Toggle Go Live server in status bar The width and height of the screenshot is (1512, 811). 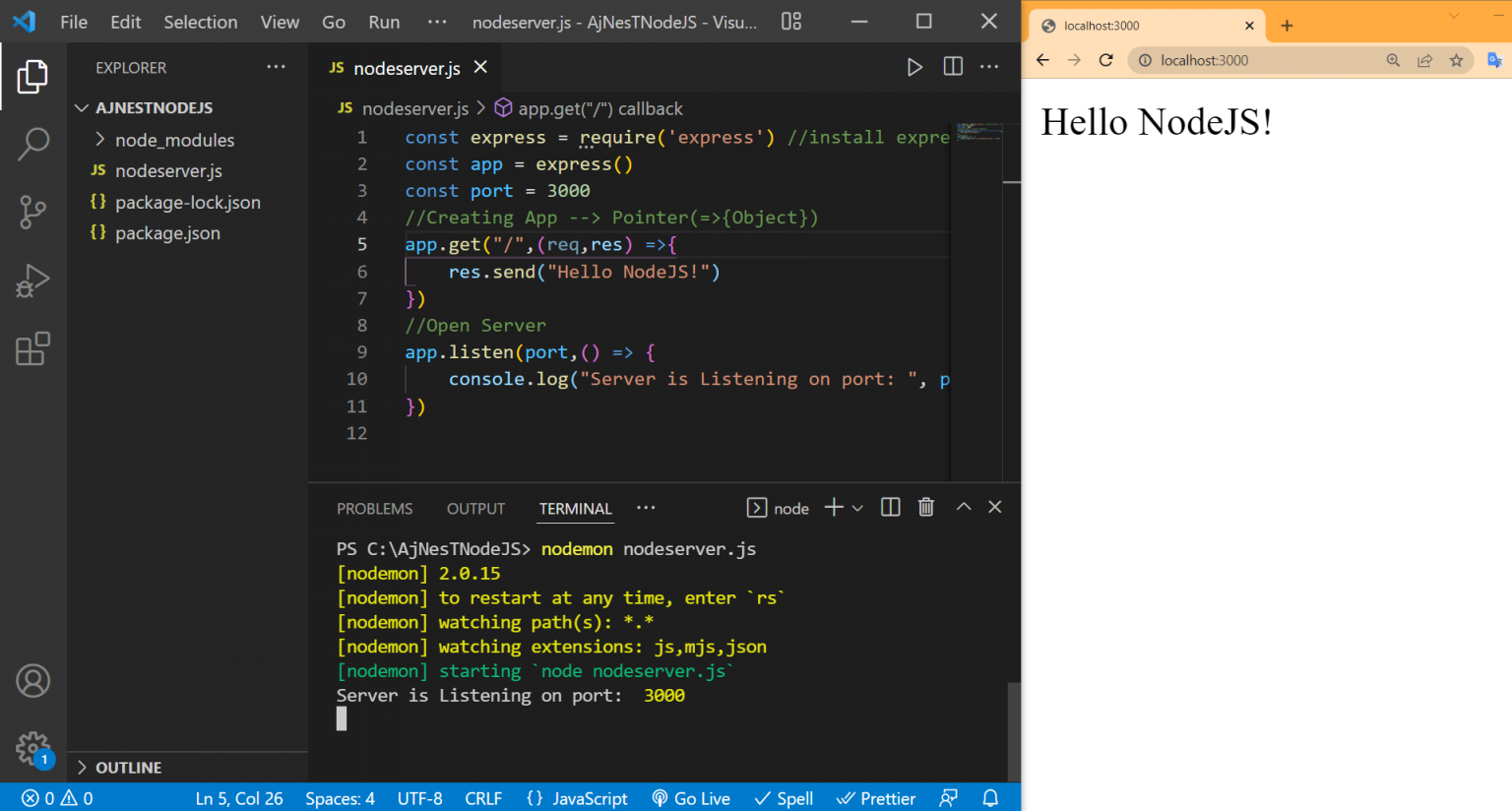[691, 798]
